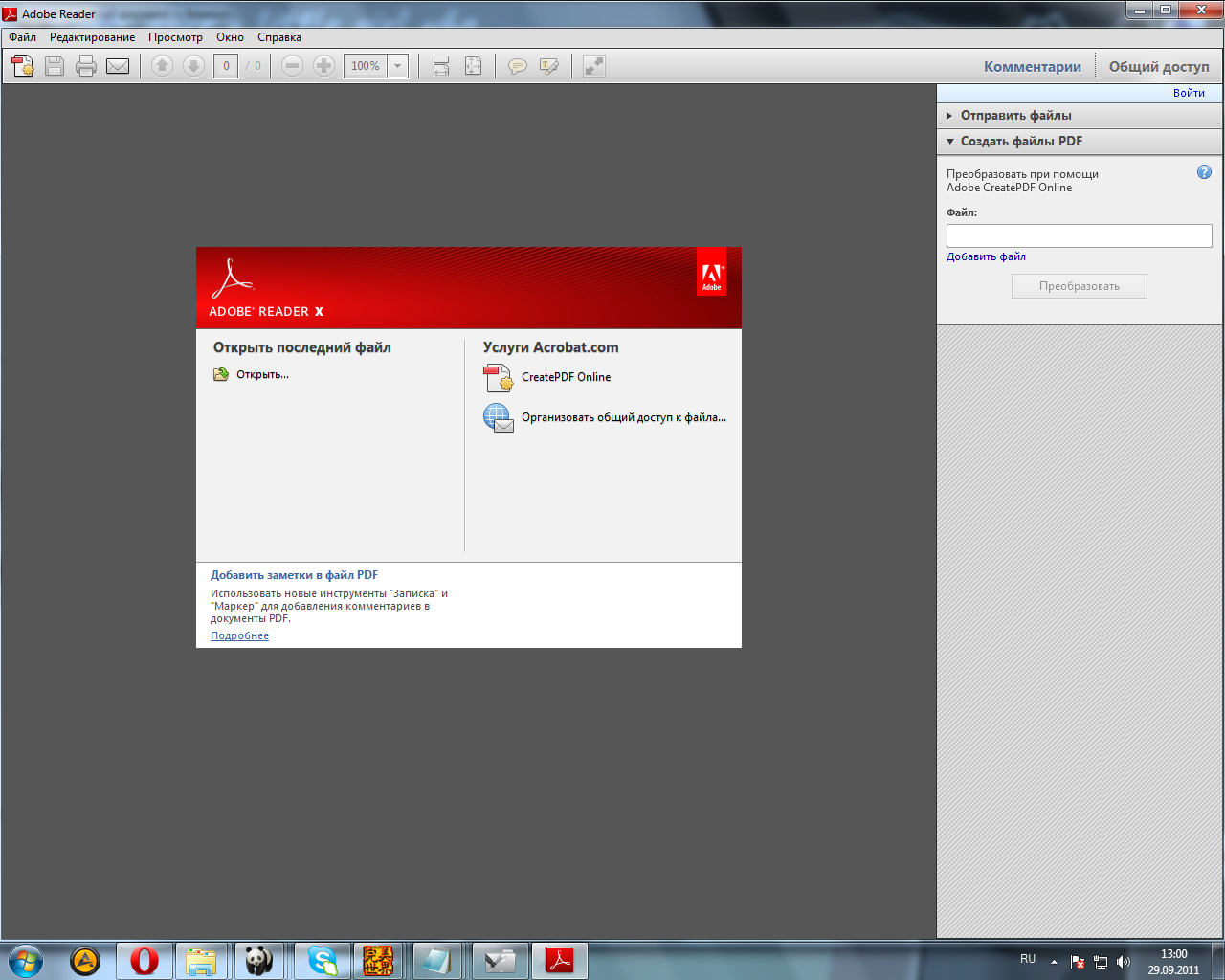This screenshot has height=980, width=1225.
Task: Click the blue help question mark icon
Action: (x=1204, y=172)
